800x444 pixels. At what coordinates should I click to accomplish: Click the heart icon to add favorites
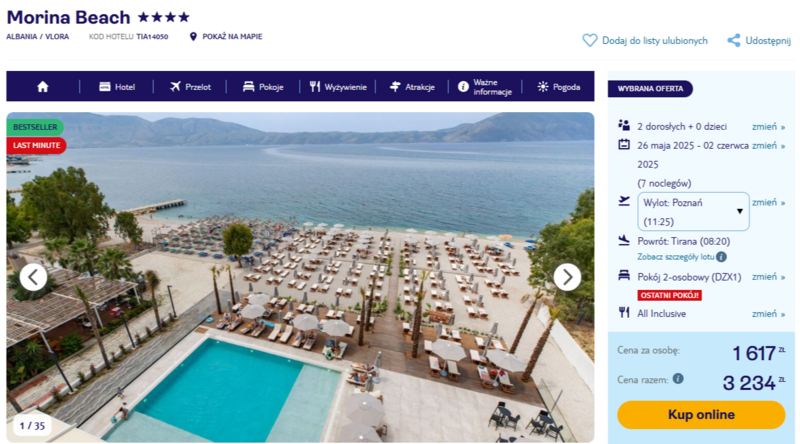[590, 40]
